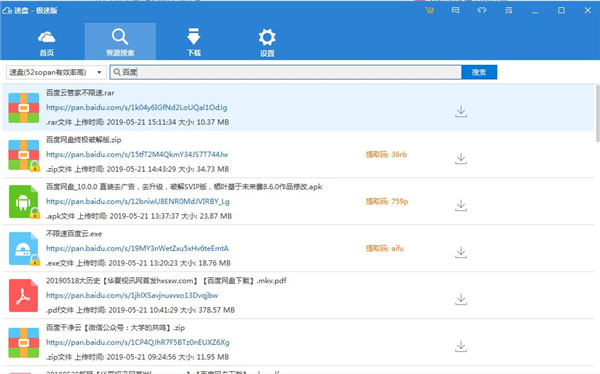Focus the search field containing 百度
This screenshot has height=374, width=600.
285,72
